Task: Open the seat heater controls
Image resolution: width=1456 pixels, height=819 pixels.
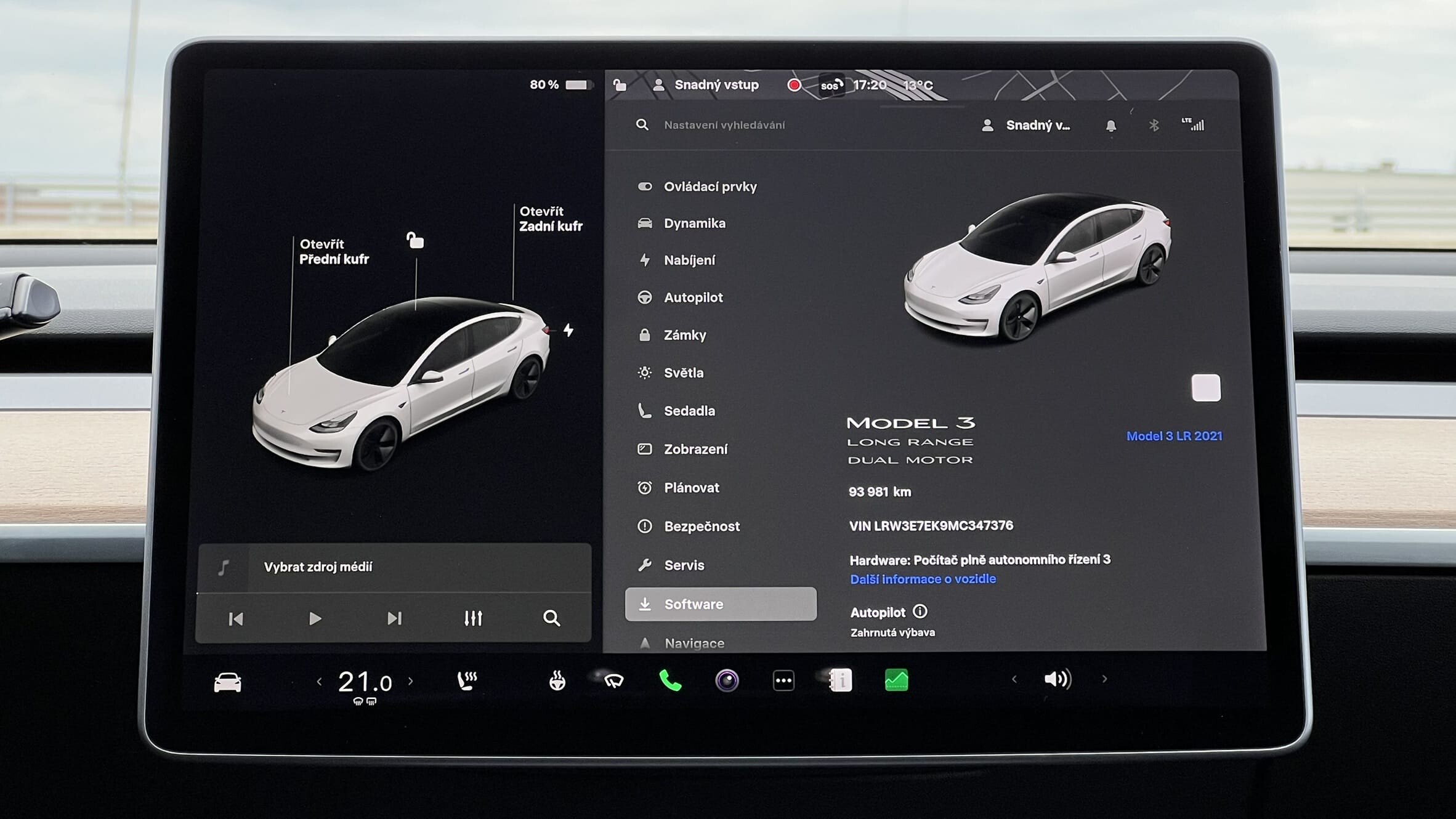Action: point(467,680)
